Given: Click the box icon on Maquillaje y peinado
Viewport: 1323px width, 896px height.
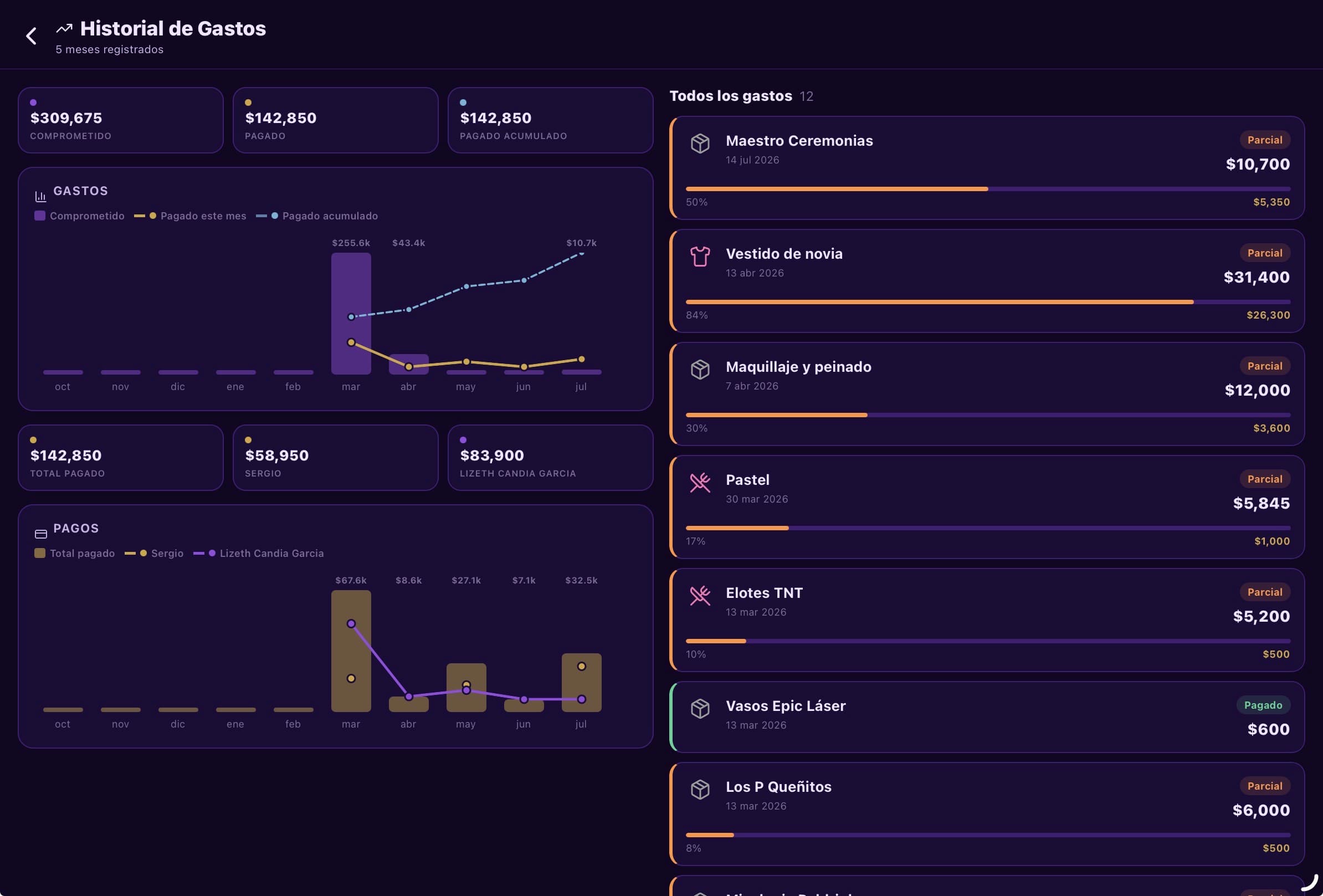Looking at the screenshot, I should (x=700, y=370).
